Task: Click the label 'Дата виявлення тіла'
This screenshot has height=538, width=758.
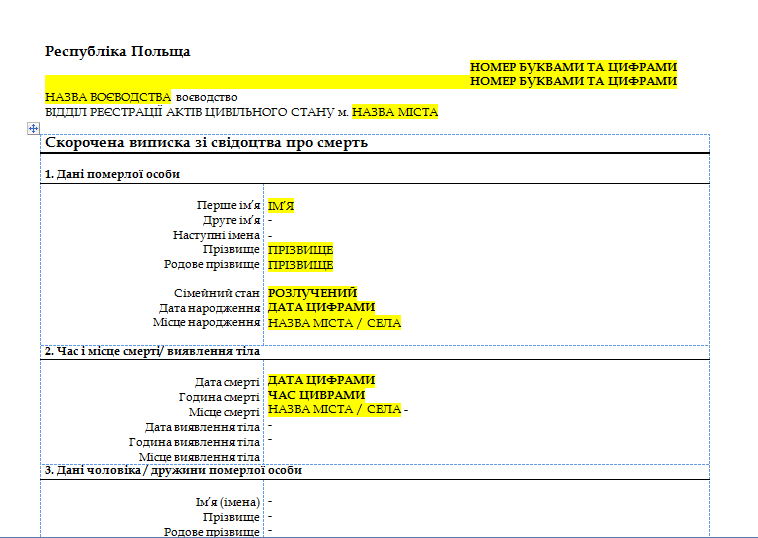Action: coord(203,427)
